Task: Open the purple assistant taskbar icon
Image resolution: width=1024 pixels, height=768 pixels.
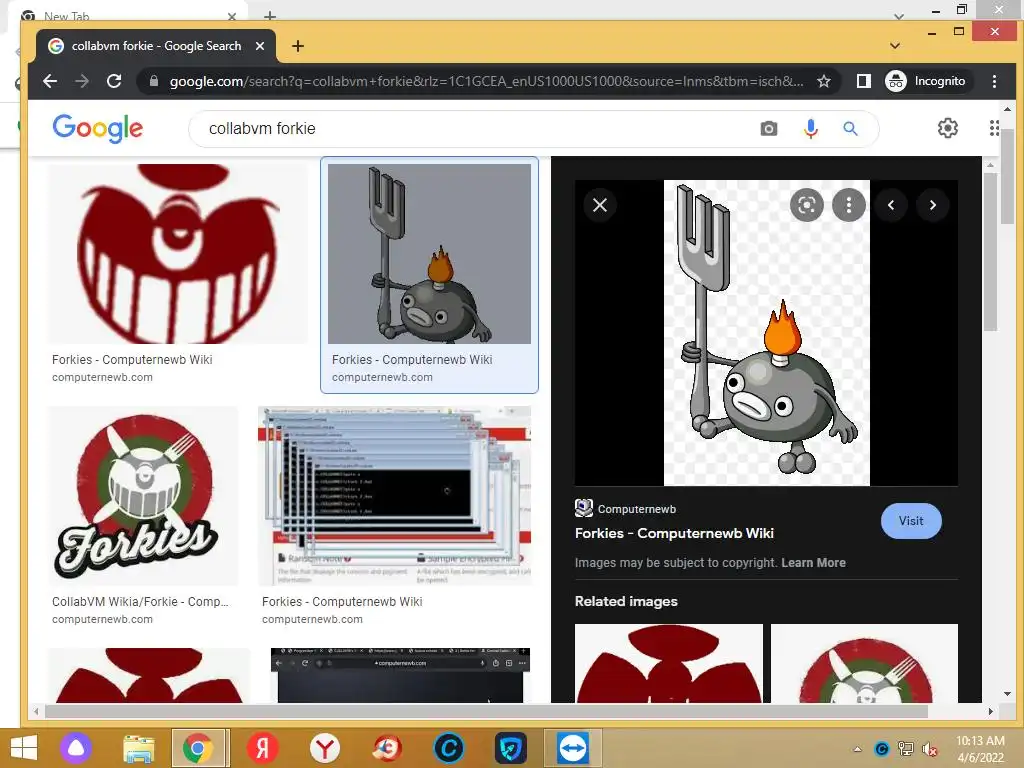Action: [76, 748]
